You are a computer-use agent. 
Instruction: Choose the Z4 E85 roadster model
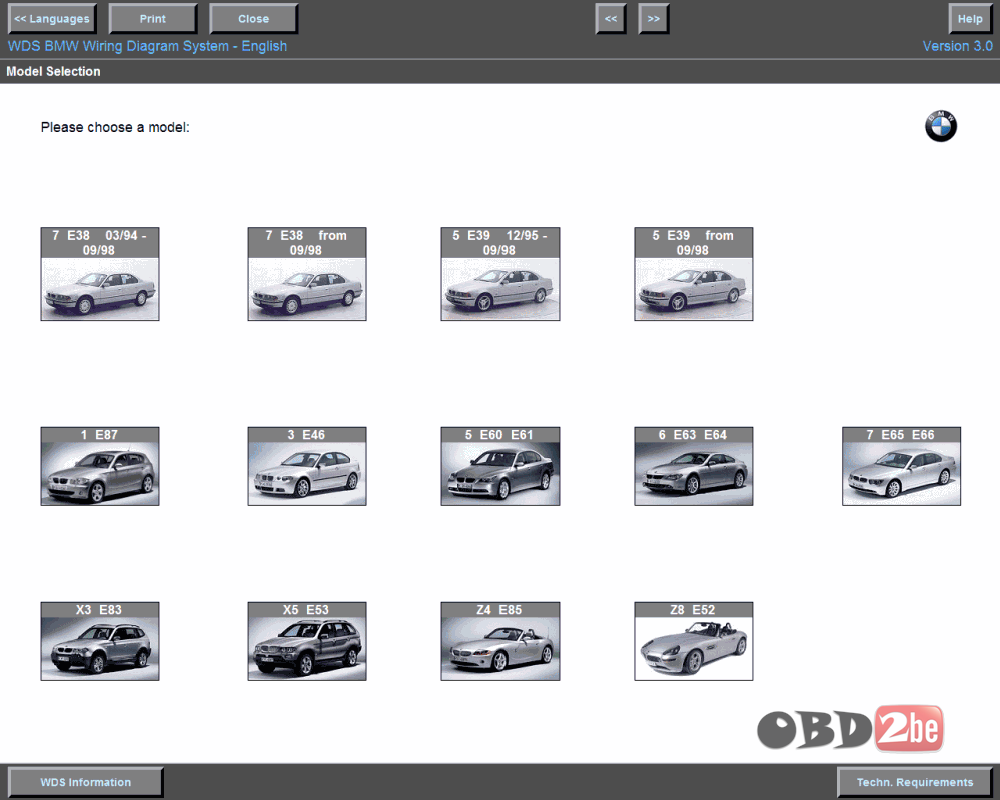[500, 641]
